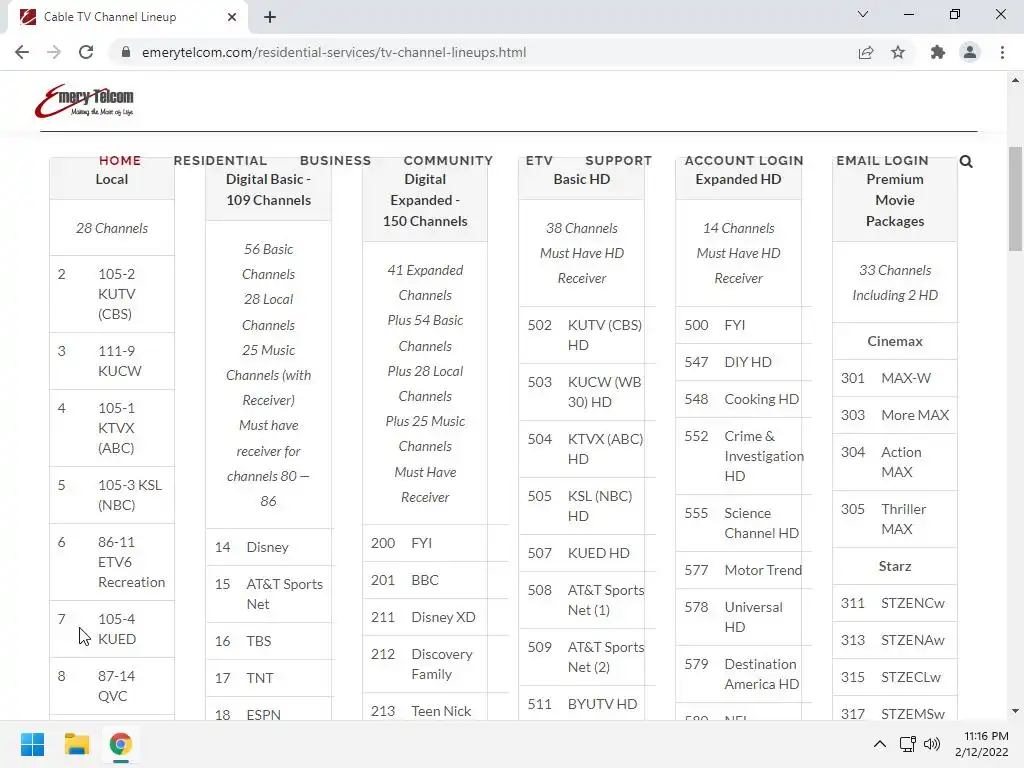Click the website search magnifier icon

click(x=966, y=161)
